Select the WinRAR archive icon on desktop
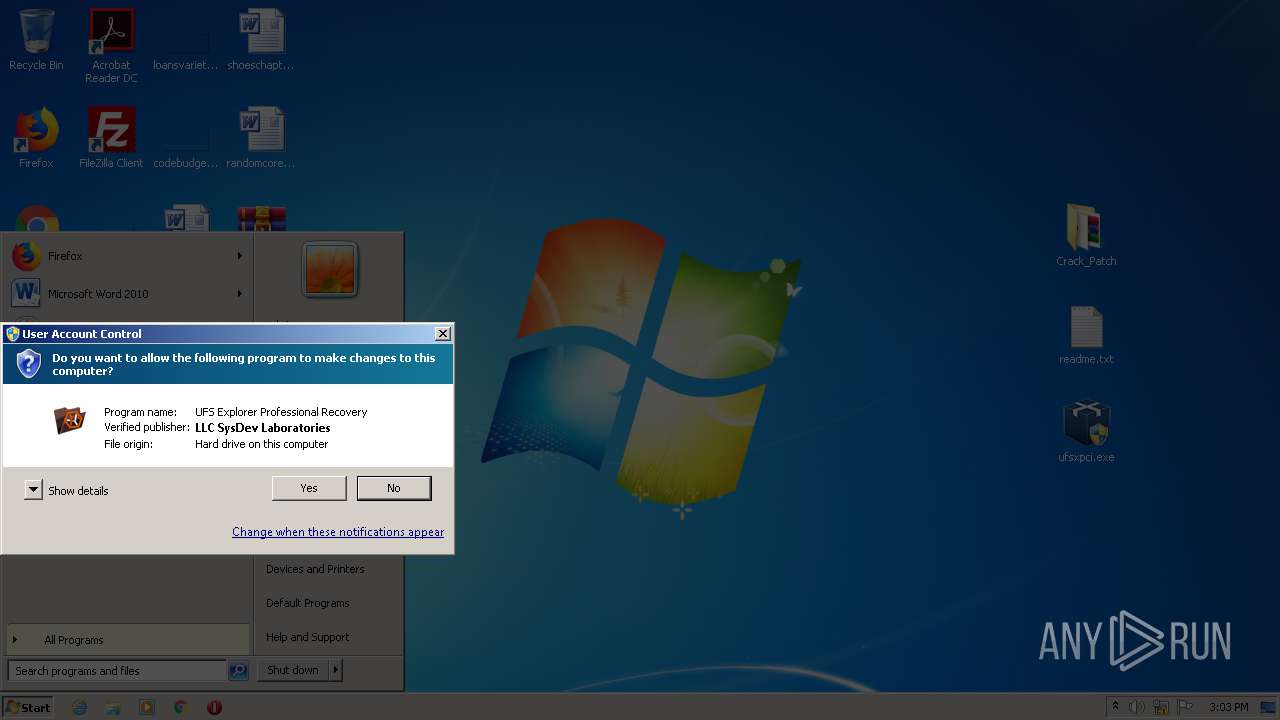Screen dimensions: 1280x720 [x=262, y=219]
